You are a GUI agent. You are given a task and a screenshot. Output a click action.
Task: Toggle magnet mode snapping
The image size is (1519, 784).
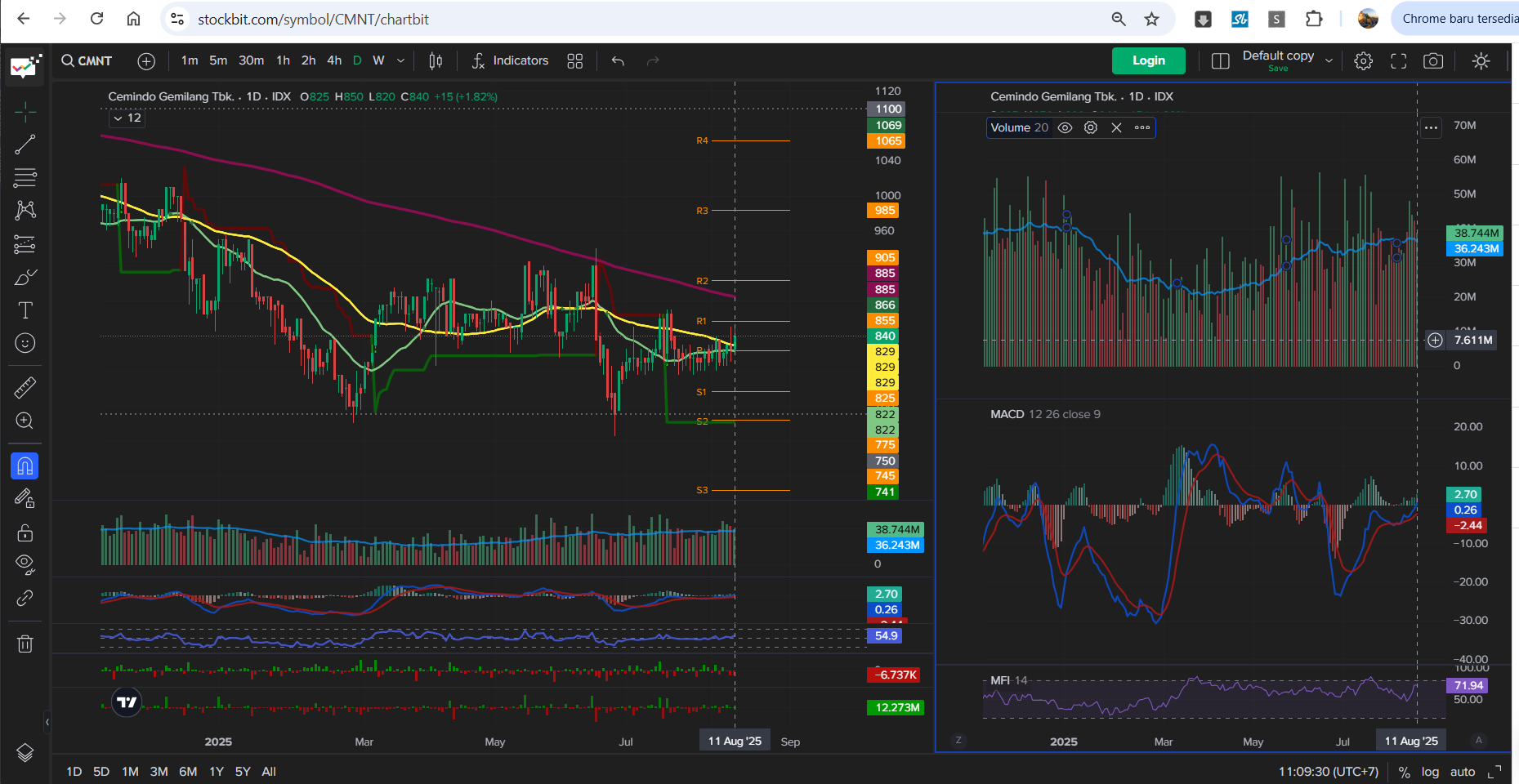click(25, 465)
